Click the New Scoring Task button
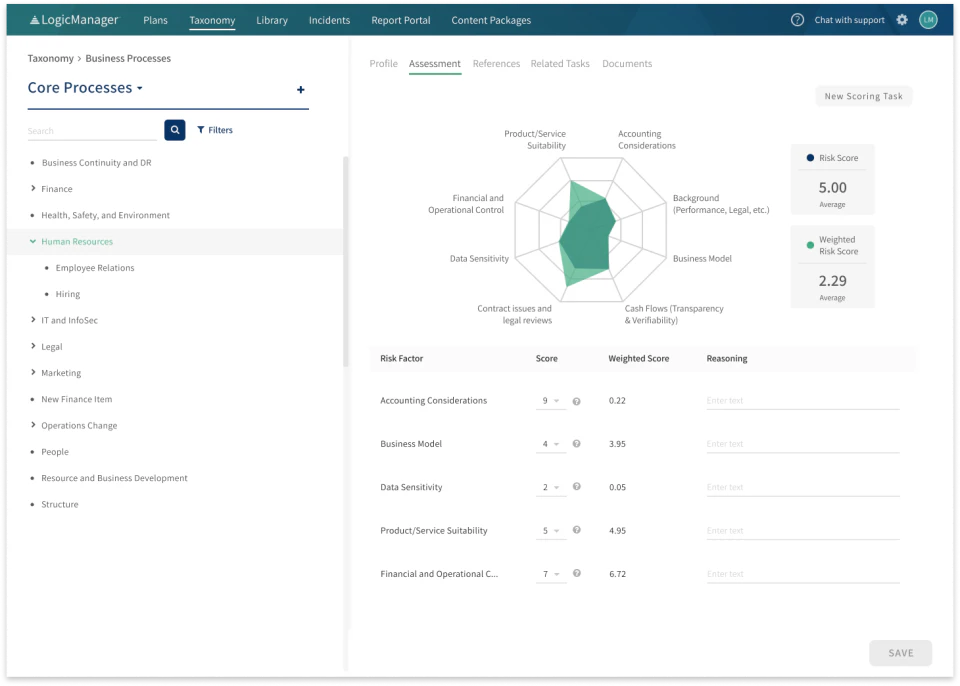Image resolution: width=960 pixels, height=686 pixels. (x=863, y=96)
